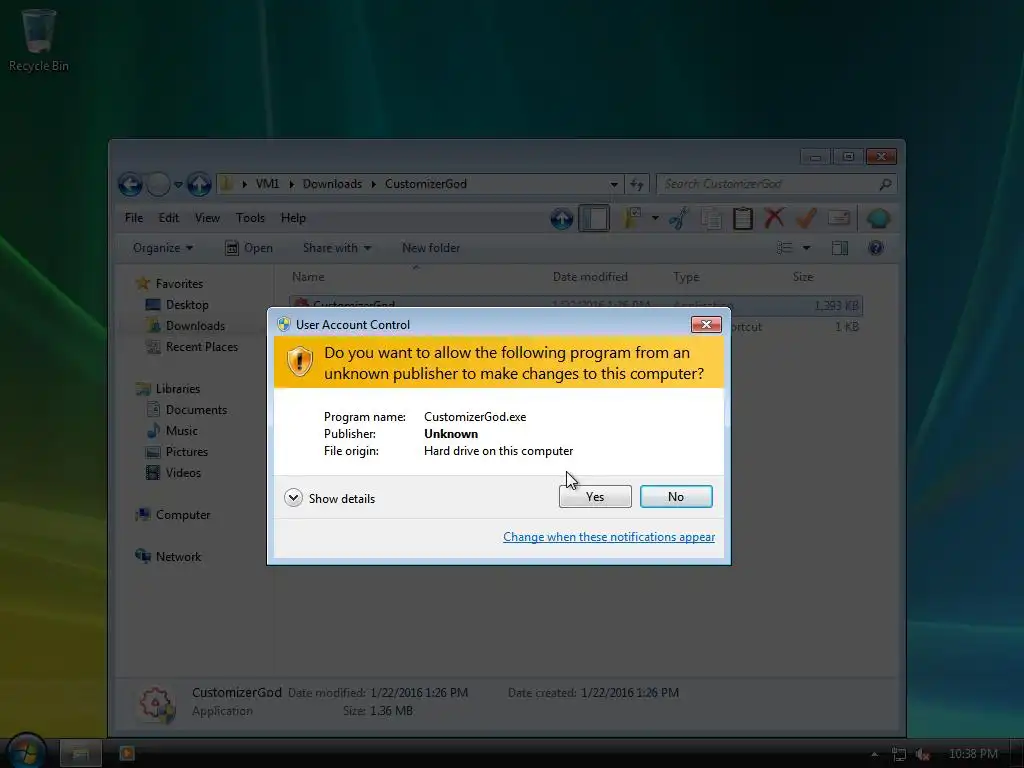Click the media player taskbar icon
Image resolution: width=1024 pixels, height=768 pixels.
click(127, 754)
